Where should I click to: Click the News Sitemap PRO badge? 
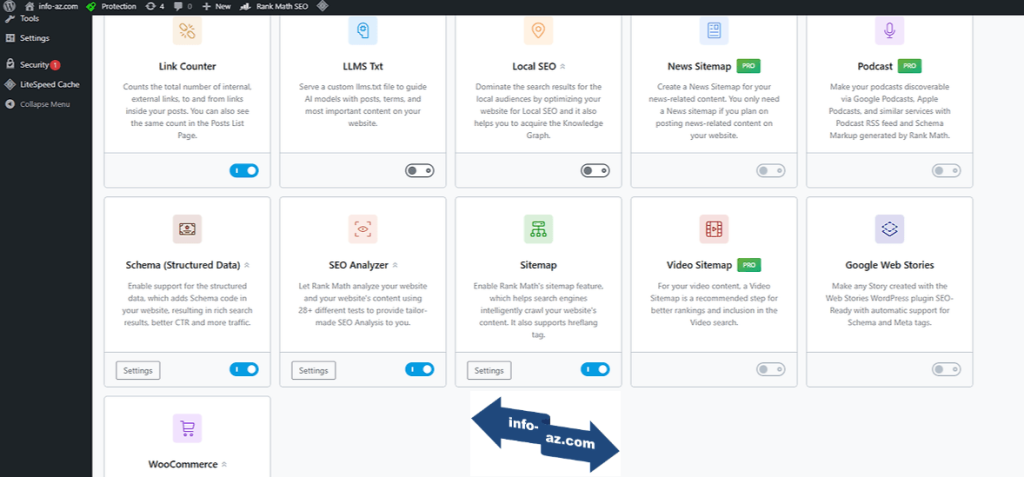(748, 66)
